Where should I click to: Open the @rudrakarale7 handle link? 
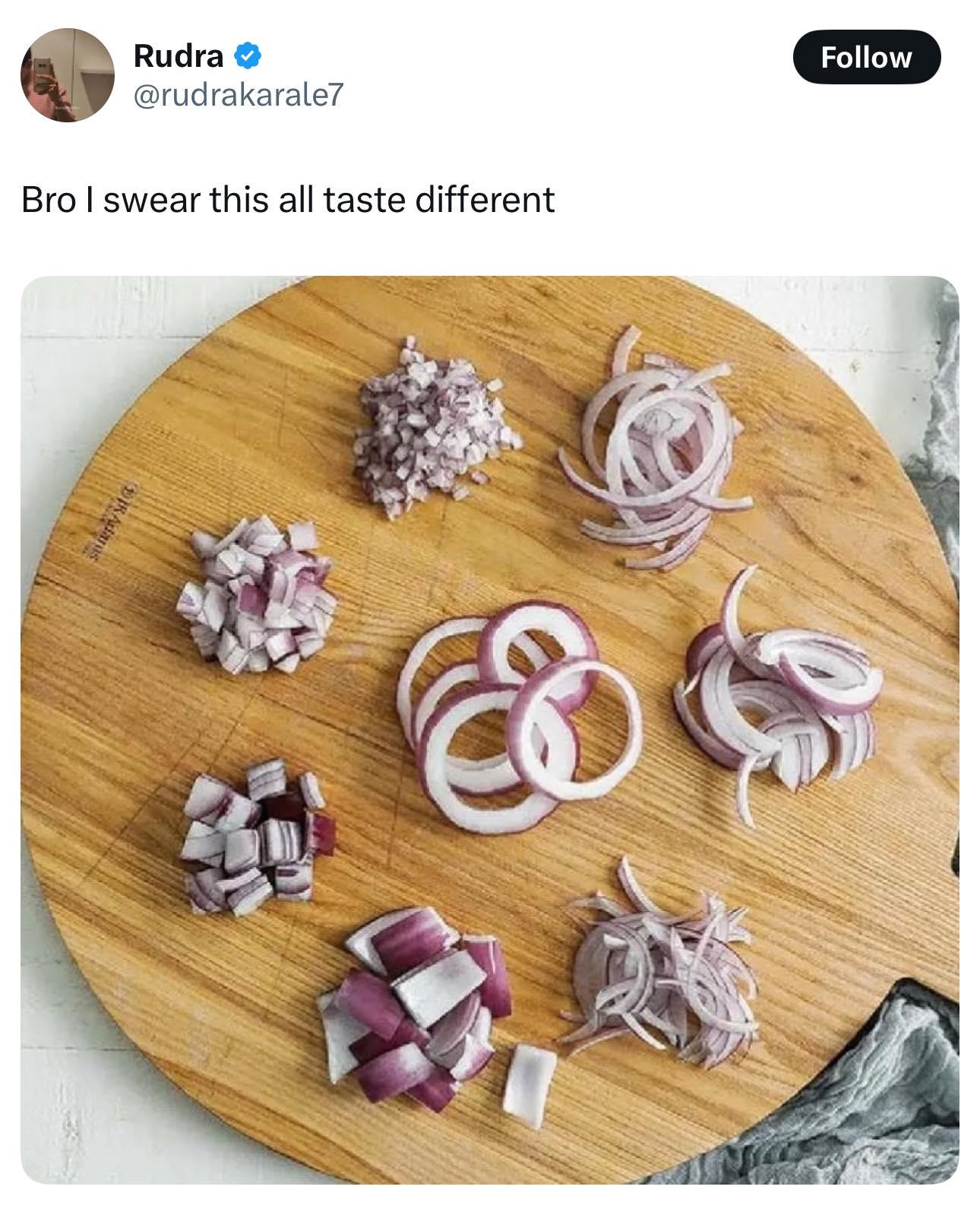coord(238,94)
